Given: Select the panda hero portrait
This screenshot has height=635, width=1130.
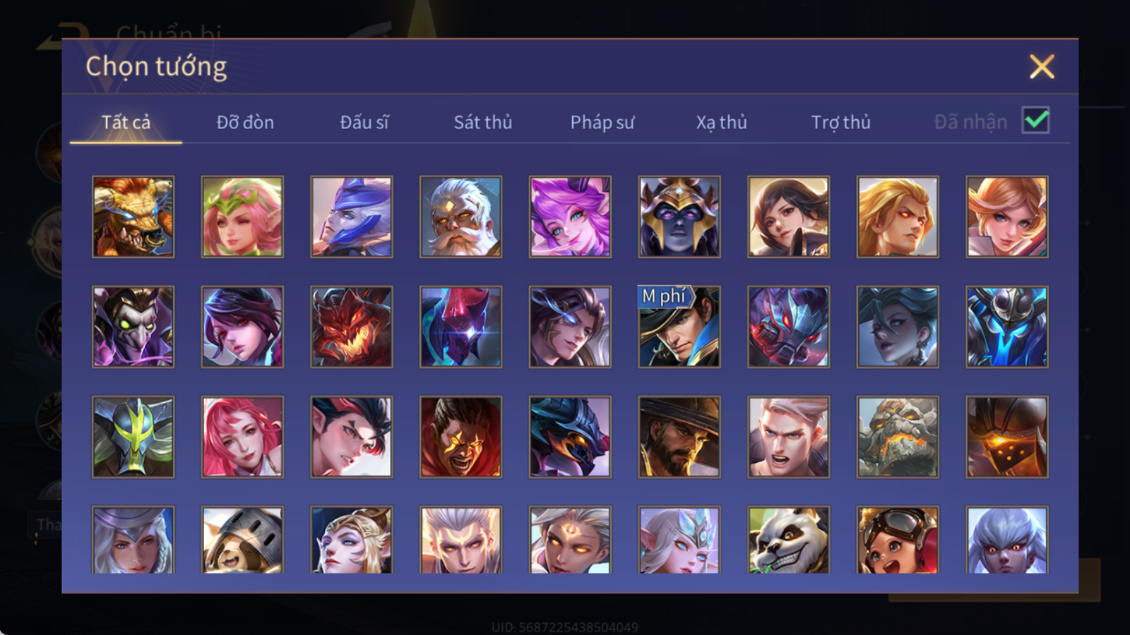Looking at the screenshot, I should click(788, 540).
